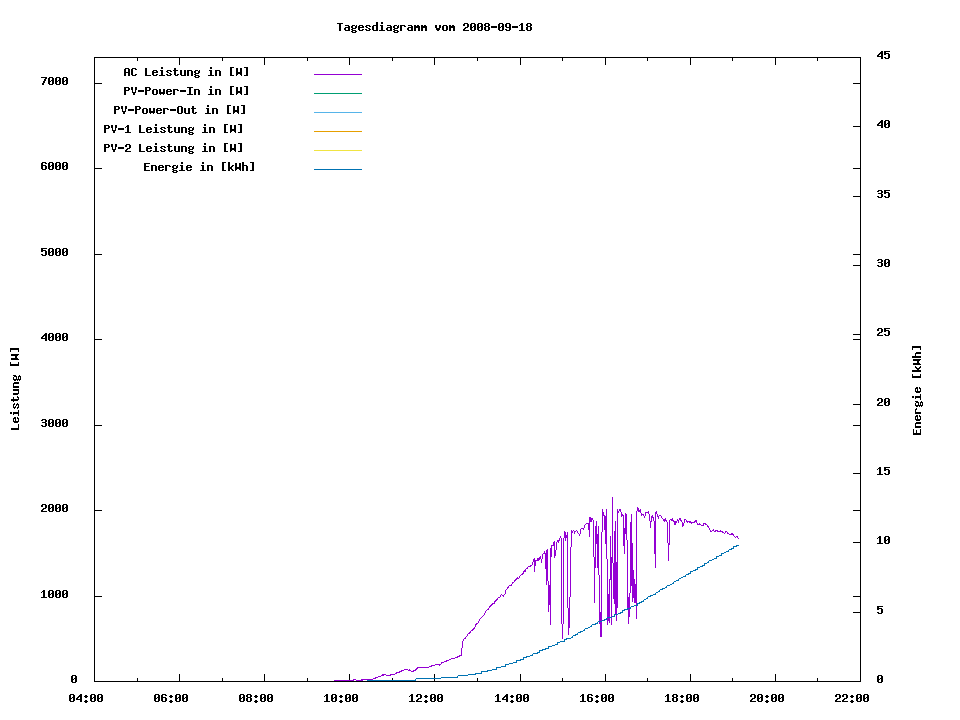The image size is (960, 720).
Task: Click the 45 tick label on the energy axis
Action: click(884, 56)
